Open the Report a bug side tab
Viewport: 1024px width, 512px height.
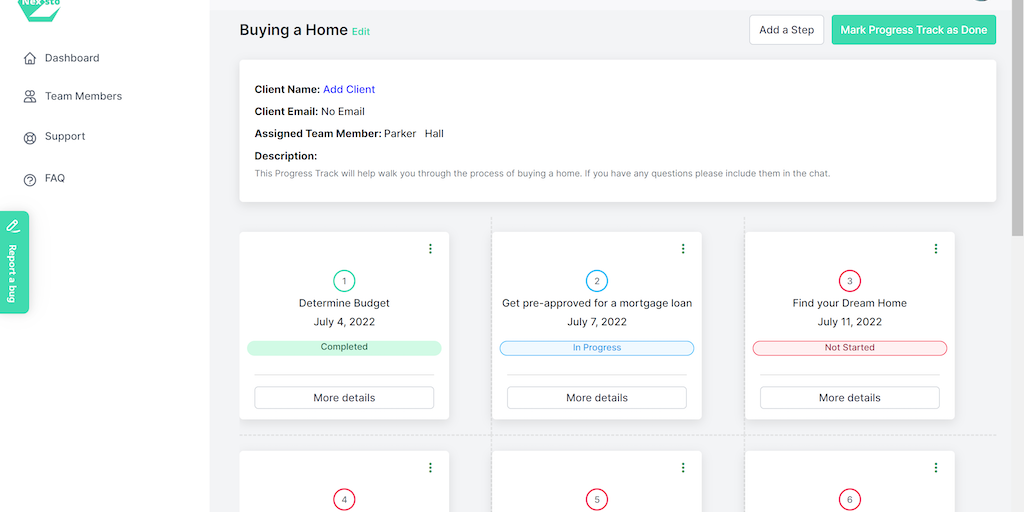point(14,262)
